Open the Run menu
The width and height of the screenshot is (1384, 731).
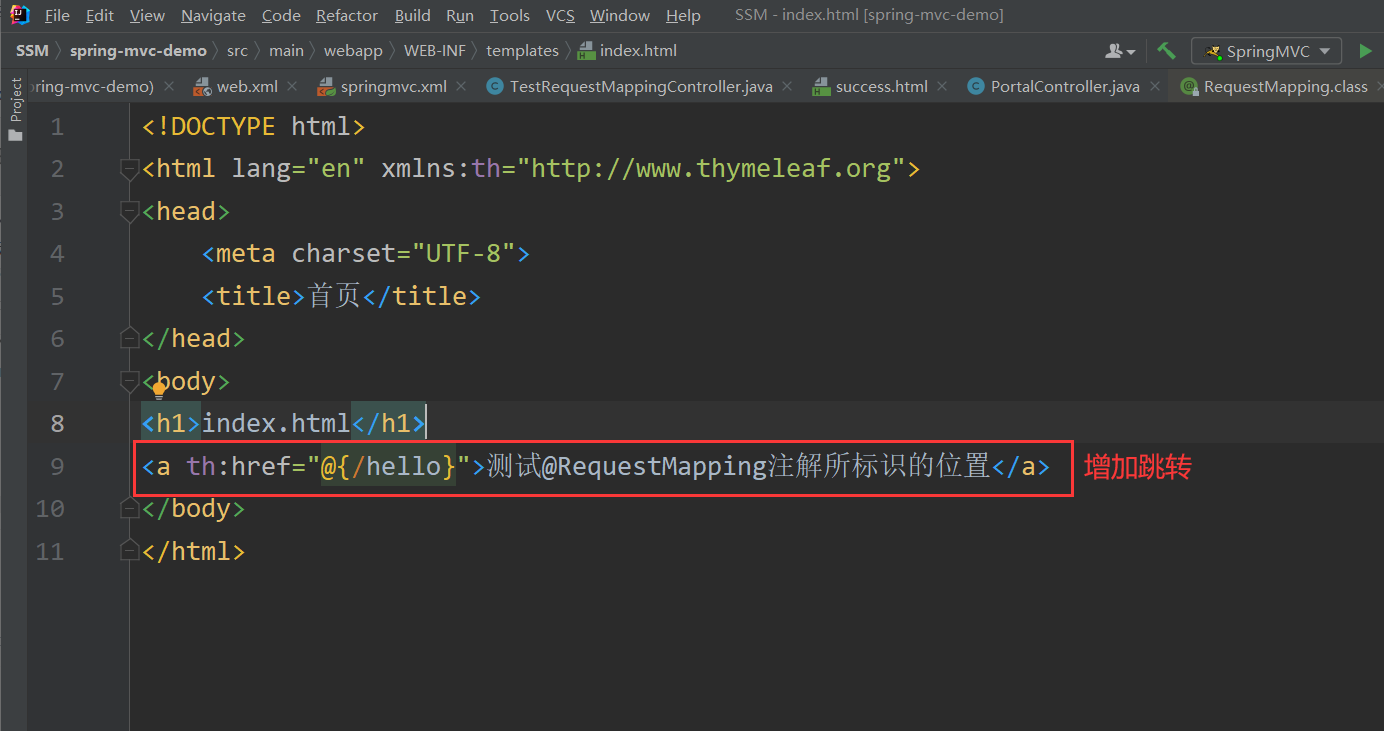460,15
